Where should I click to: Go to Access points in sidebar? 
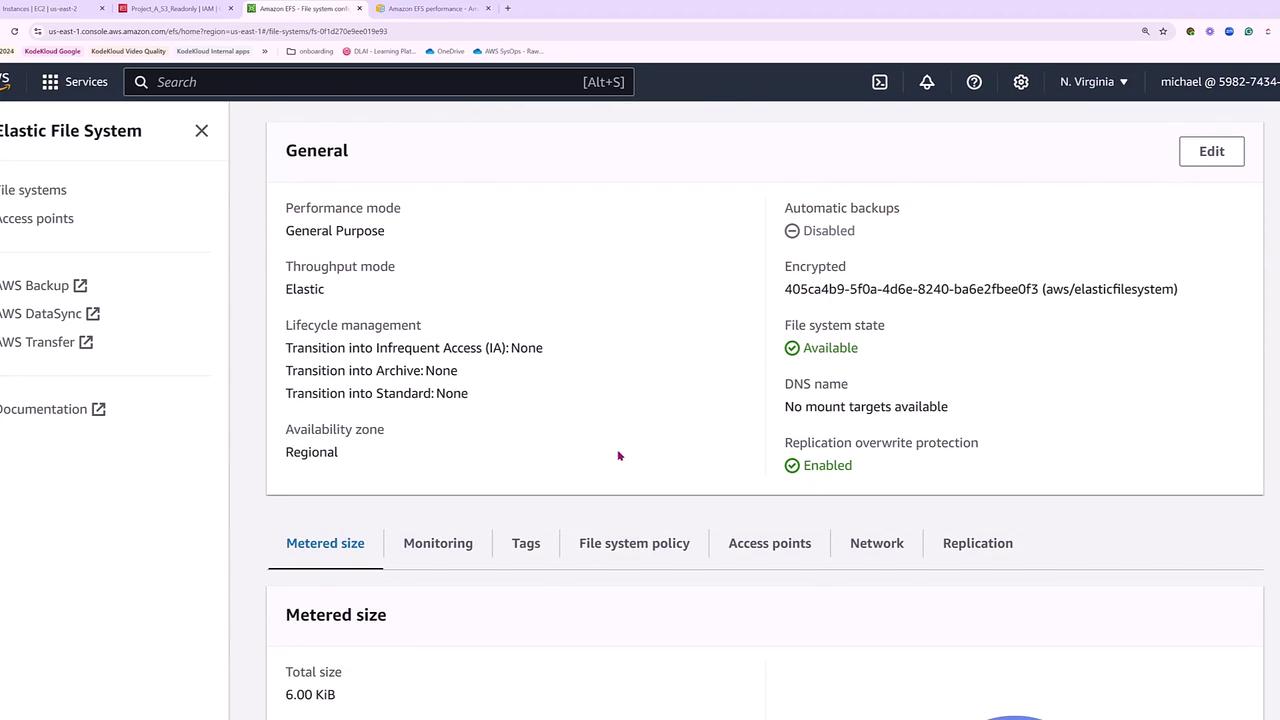click(x=36, y=218)
